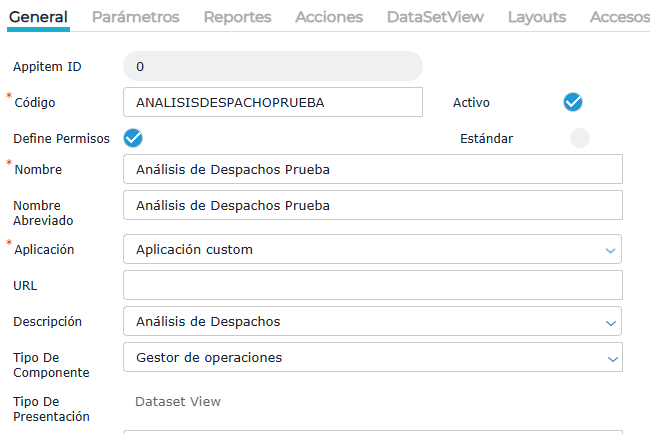Expand the Tipo De Componente dropdown
The image size is (650, 434).
point(372,357)
